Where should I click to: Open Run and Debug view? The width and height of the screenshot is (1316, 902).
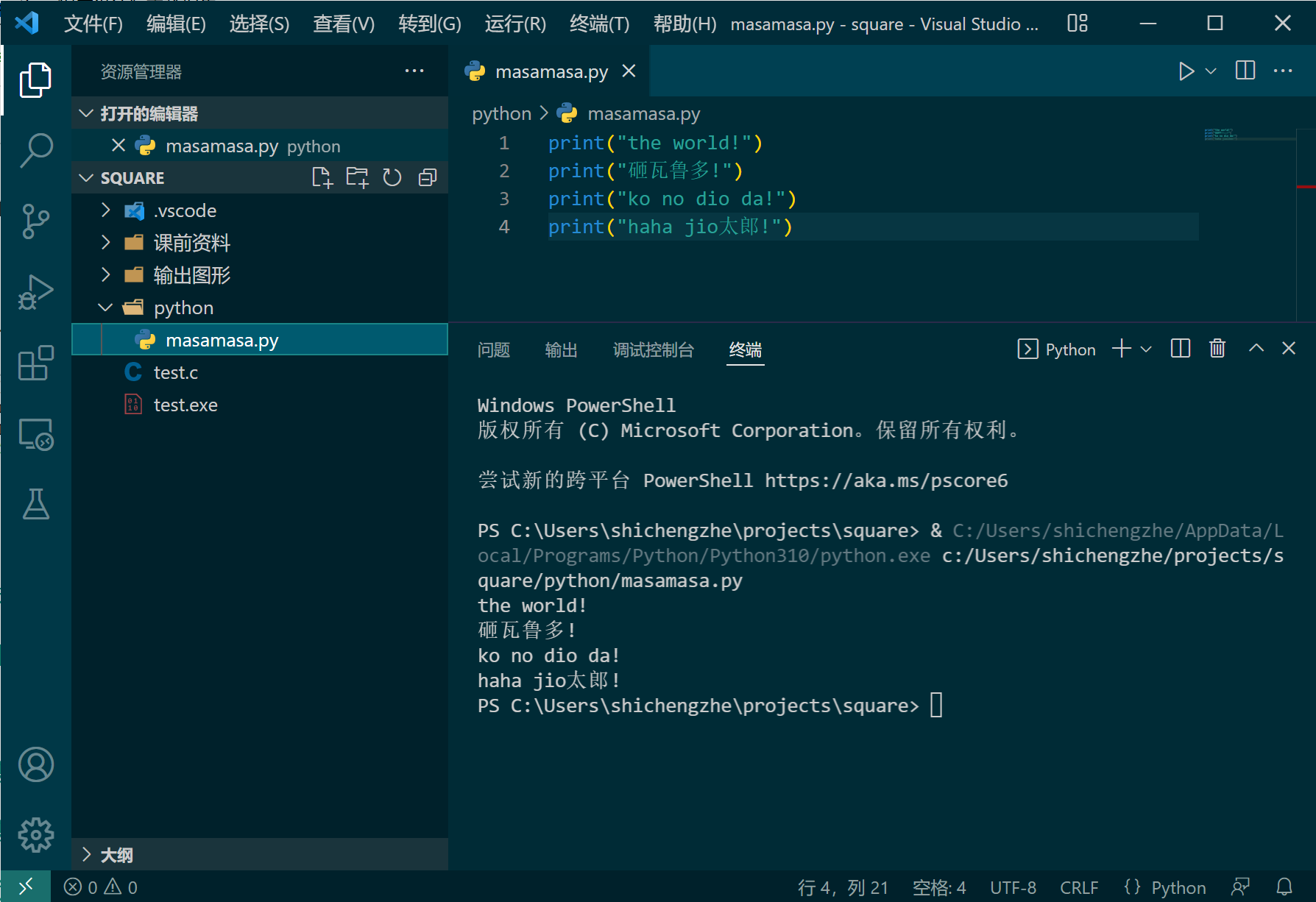(35, 292)
